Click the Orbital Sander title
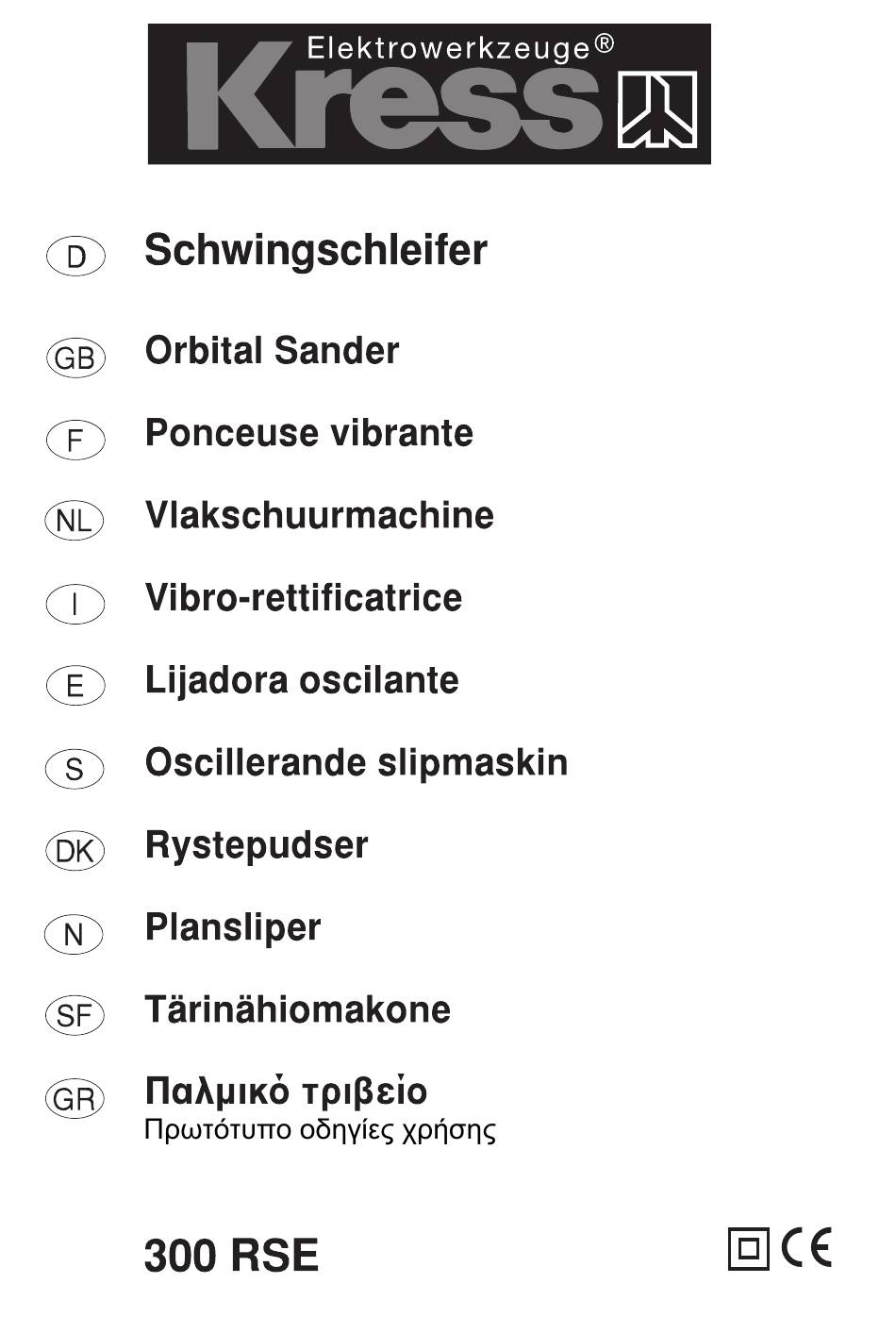The width and height of the screenshot is (896, 1333). tap(272, 351)
